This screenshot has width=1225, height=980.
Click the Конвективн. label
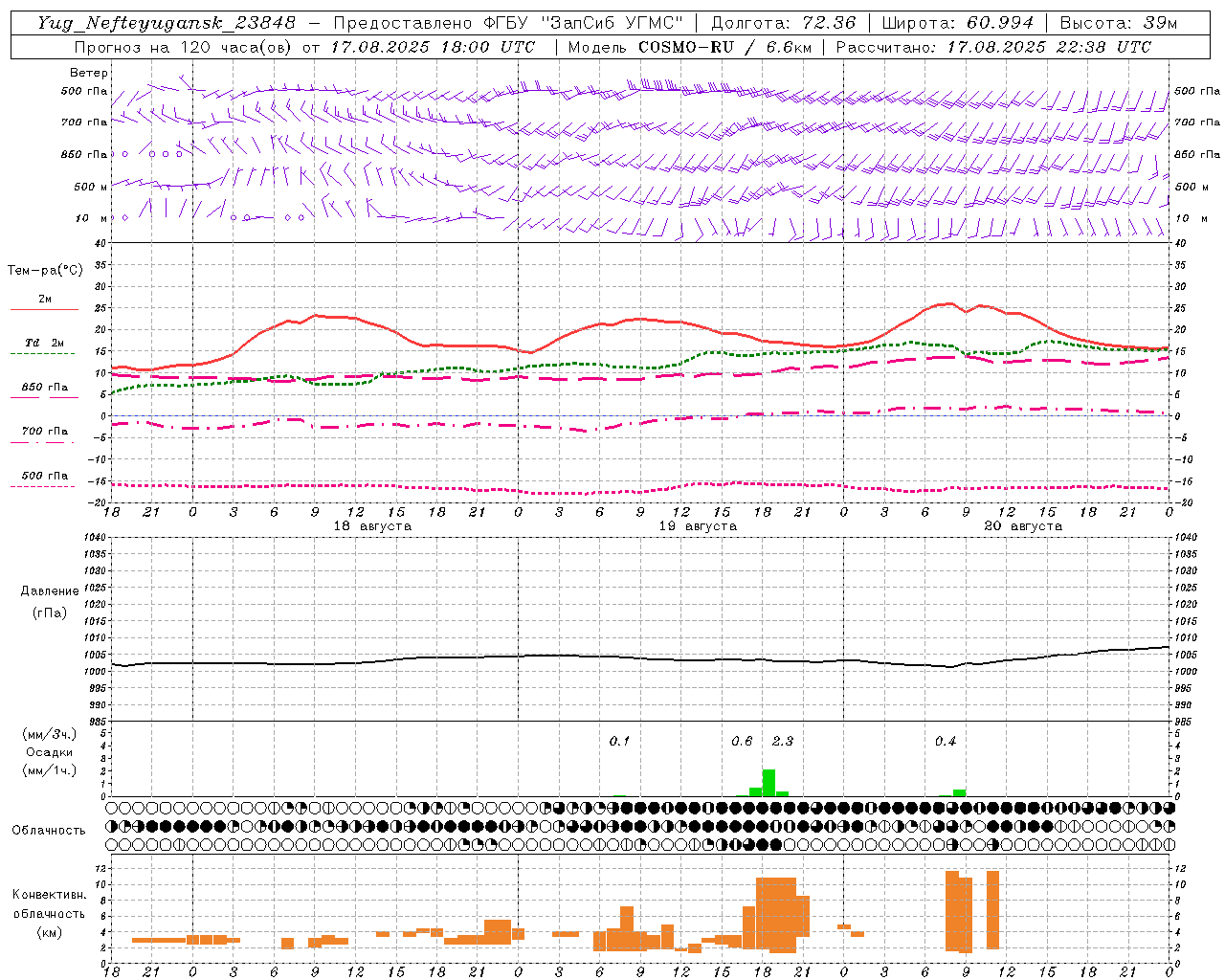click(x=50, y=895)
